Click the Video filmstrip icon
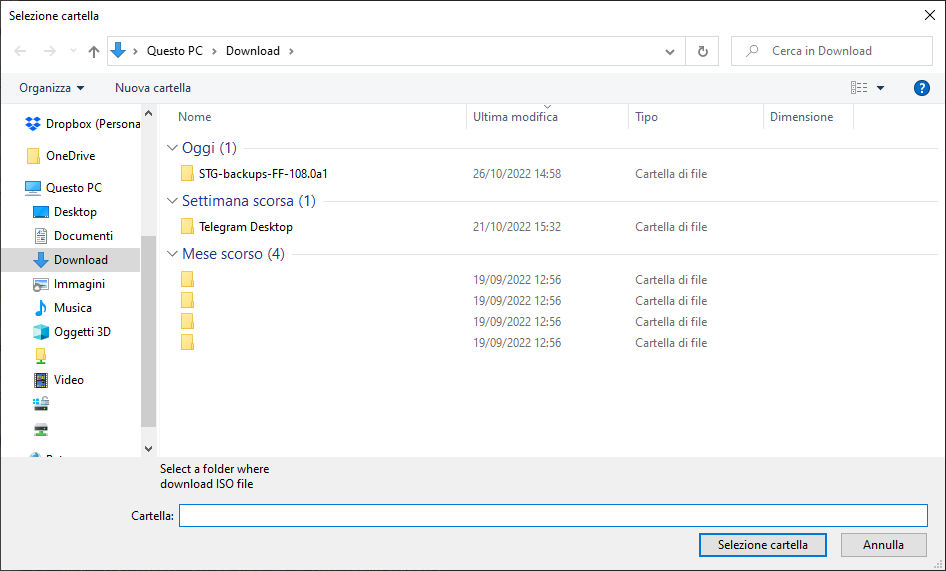946x571 pixels. click(x=40, y=380)
